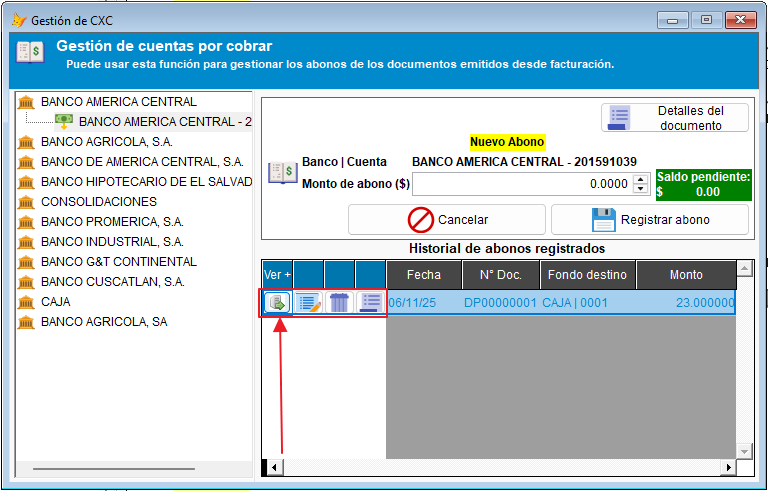The image size is (768, 491).
Task: Open Detalles del documento
Action: coord(674,118)
